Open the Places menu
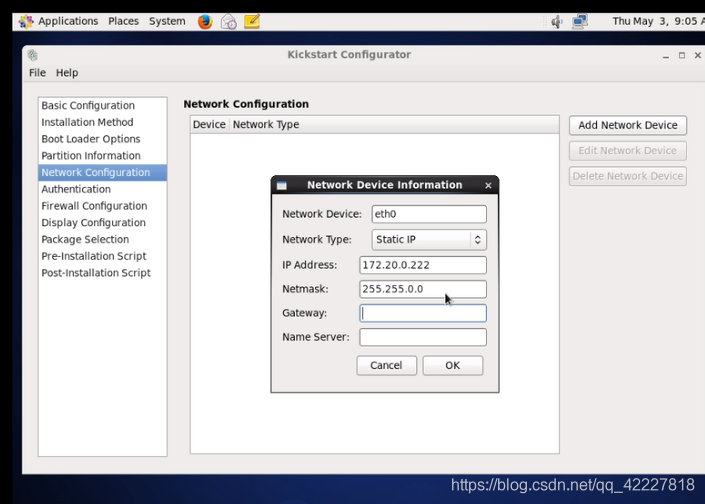This screenshot has height=504, width=705. tap(123, 21)
